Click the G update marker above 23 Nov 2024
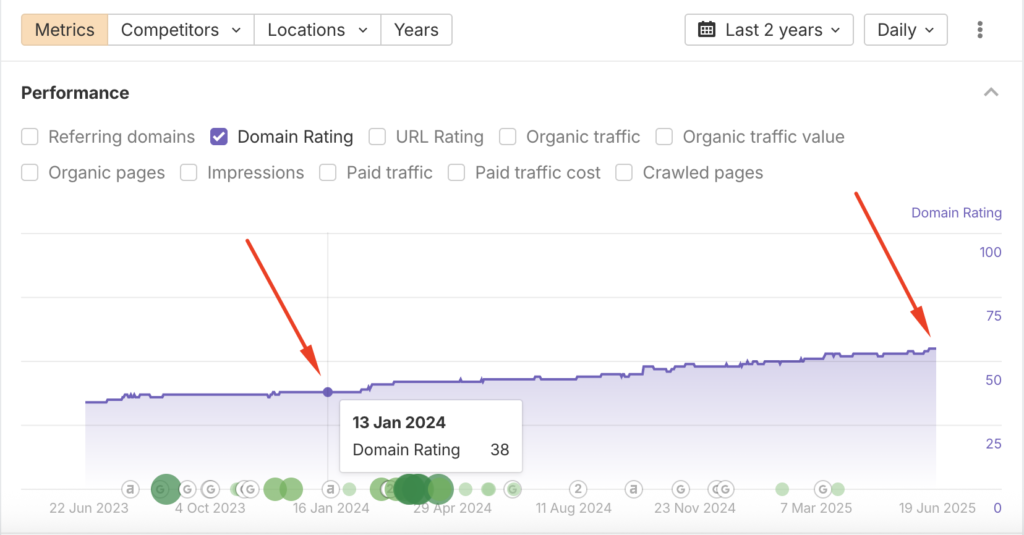Image resolution: width=1024 pixels, height=535 pixels. [680, 489]
